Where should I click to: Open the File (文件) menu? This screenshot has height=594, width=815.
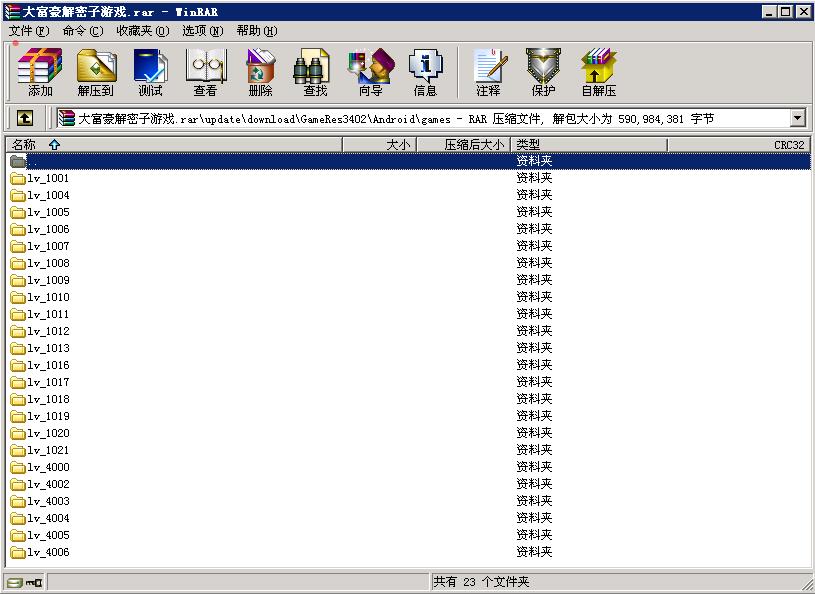(x=28, y=31)
